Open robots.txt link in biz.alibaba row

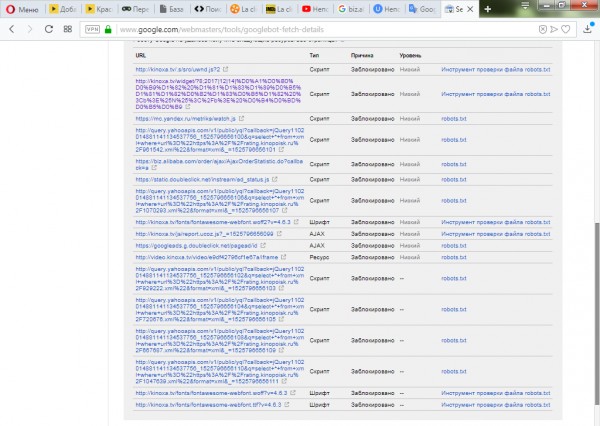click(x=454, y=164)
